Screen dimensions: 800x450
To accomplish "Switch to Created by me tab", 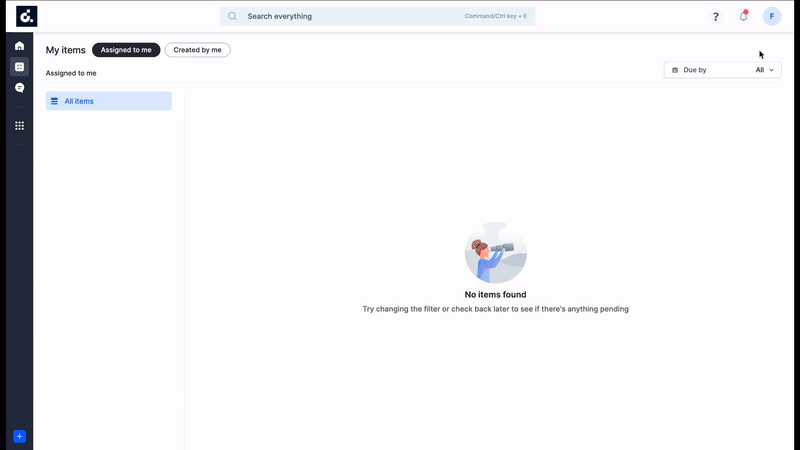I will click(197, 50).
